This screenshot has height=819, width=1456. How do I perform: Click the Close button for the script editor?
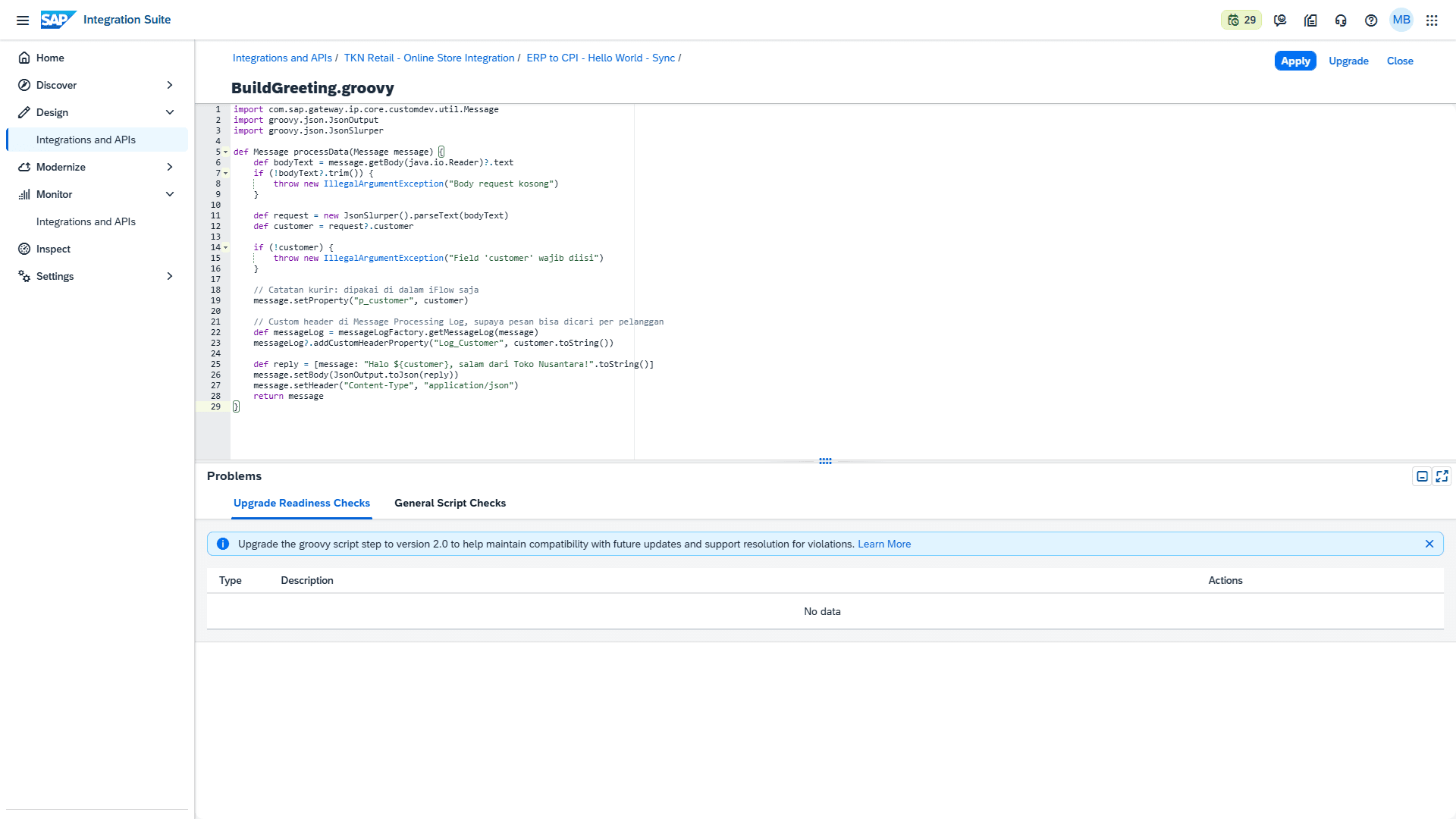coord(1400,61)
